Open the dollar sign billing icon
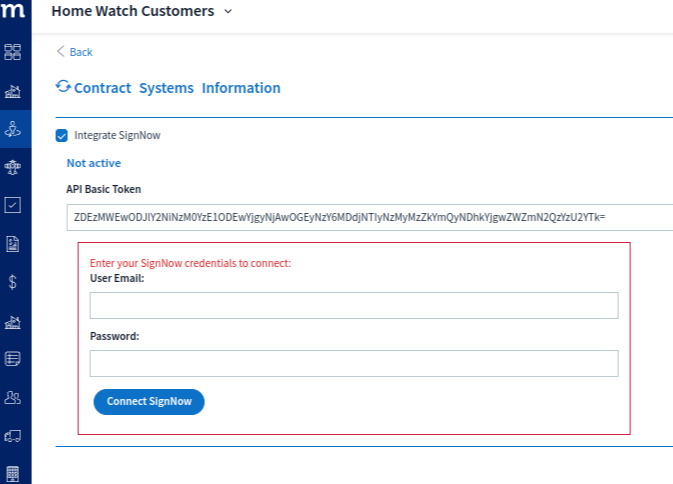This screenshot has width=673, height=484. (x=12, y=282)
